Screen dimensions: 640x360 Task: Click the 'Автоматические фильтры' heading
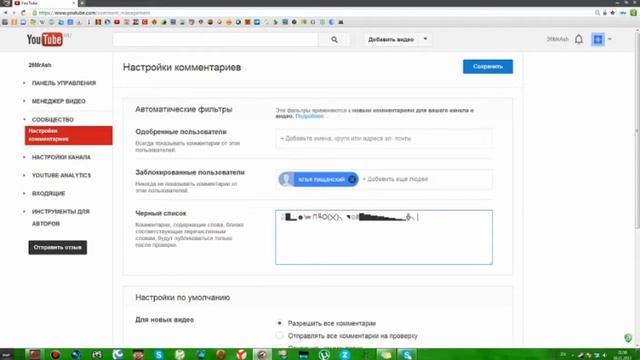184,109
